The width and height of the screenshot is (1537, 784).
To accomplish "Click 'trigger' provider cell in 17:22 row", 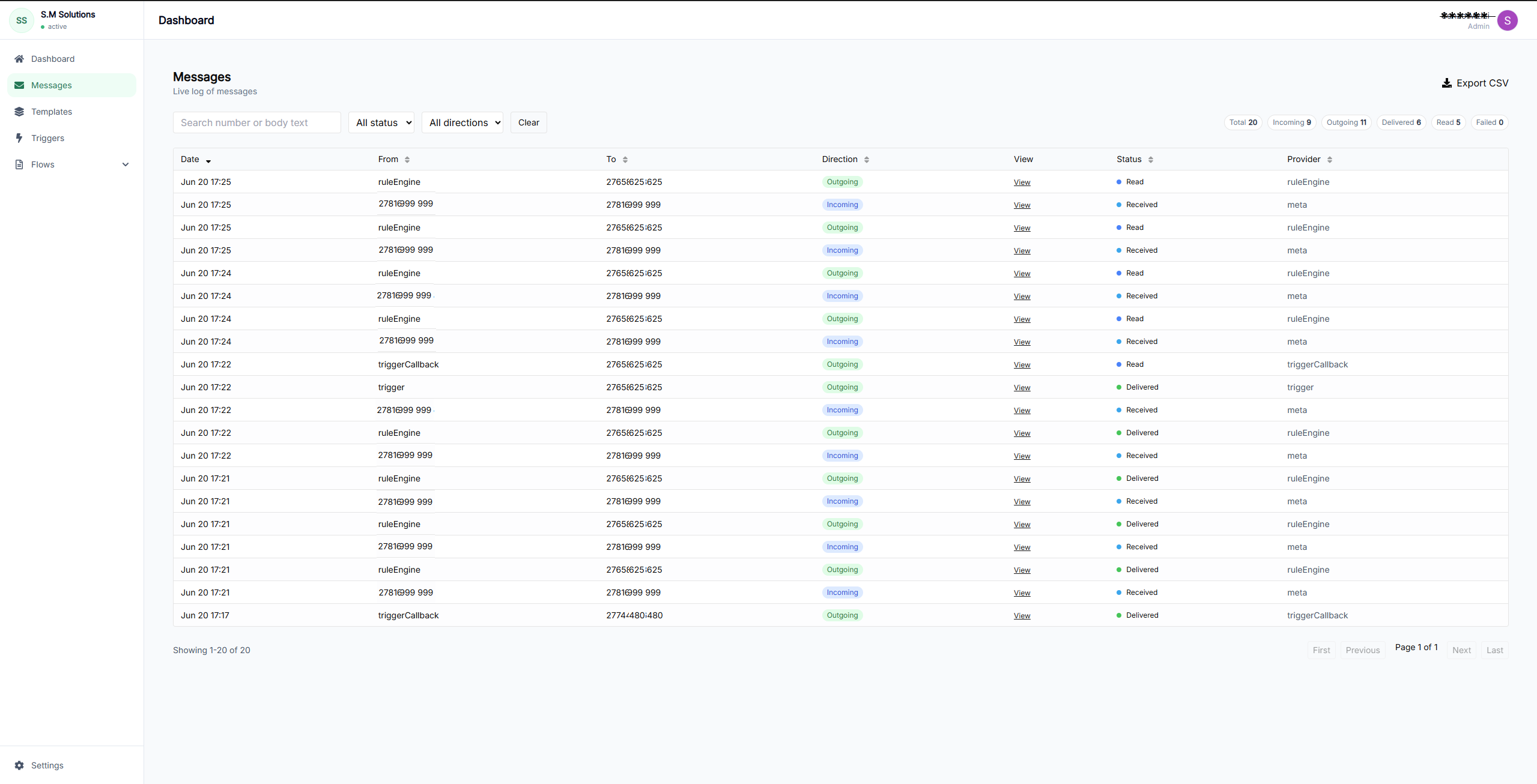I will [x=1300, y=387].
